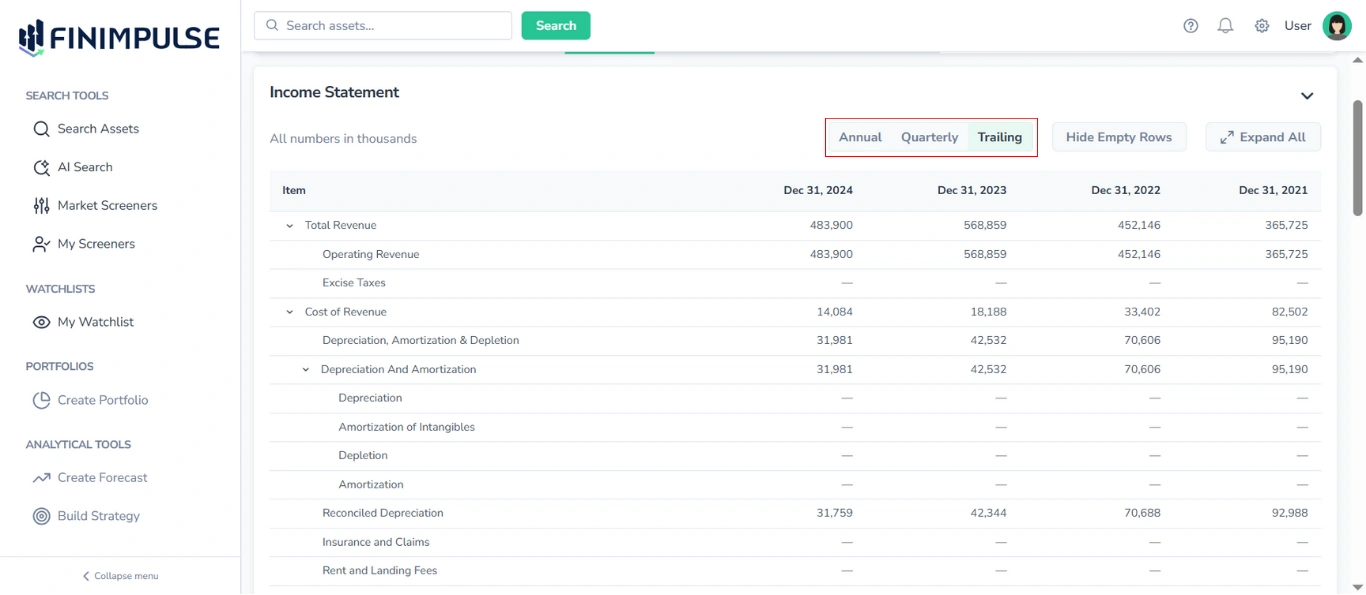Click the Expand All button

point(1263,136)
